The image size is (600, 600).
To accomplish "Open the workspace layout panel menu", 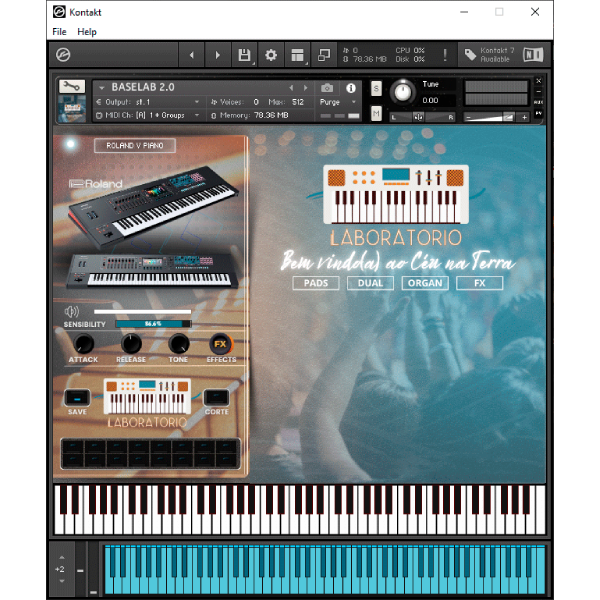I will [297, 55].
